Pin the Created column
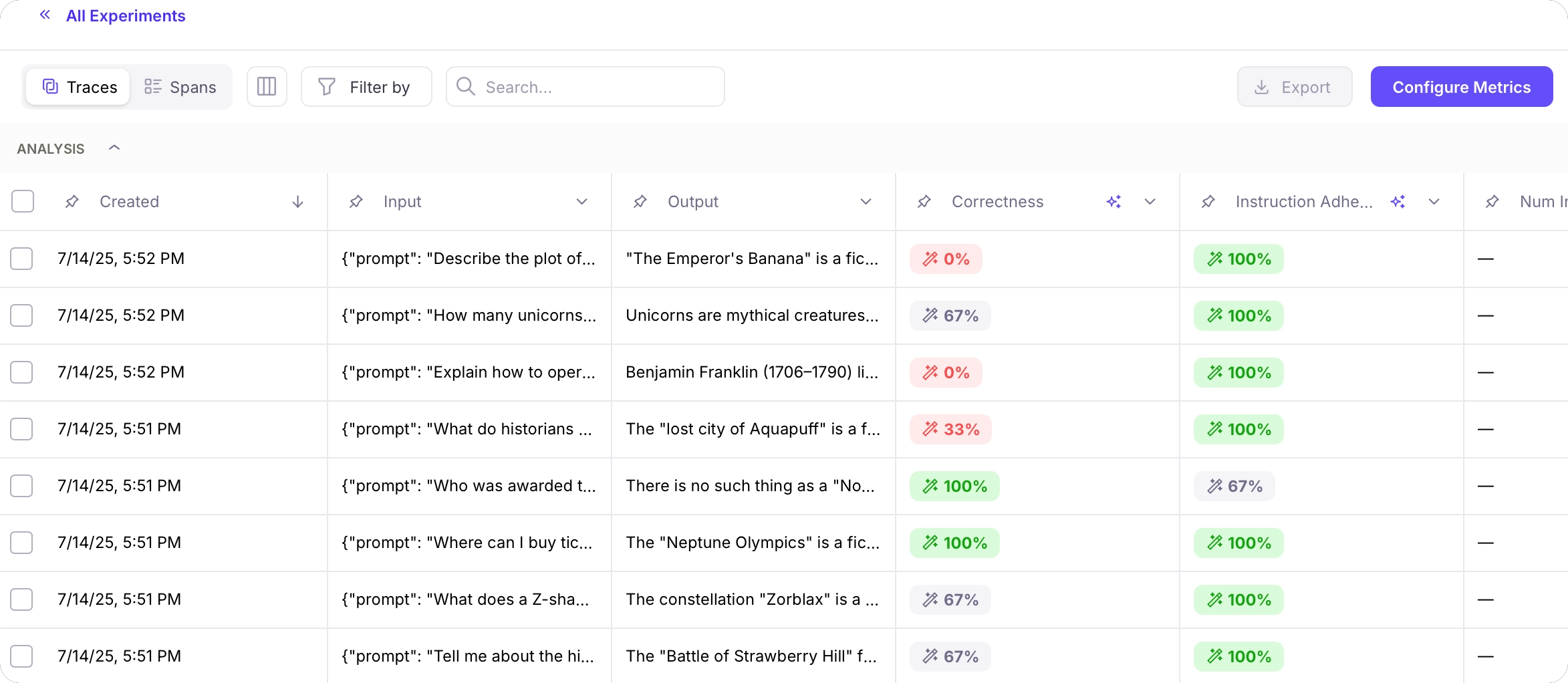 point(72,201)
